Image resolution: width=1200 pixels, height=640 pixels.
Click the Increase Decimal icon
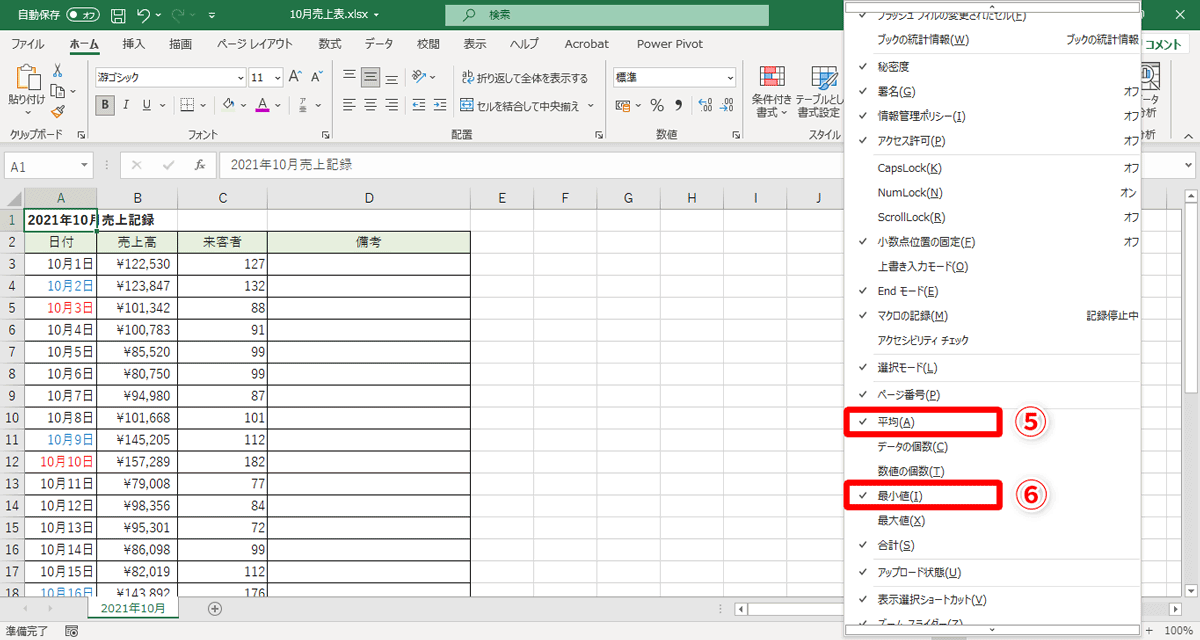coord(703,105)
